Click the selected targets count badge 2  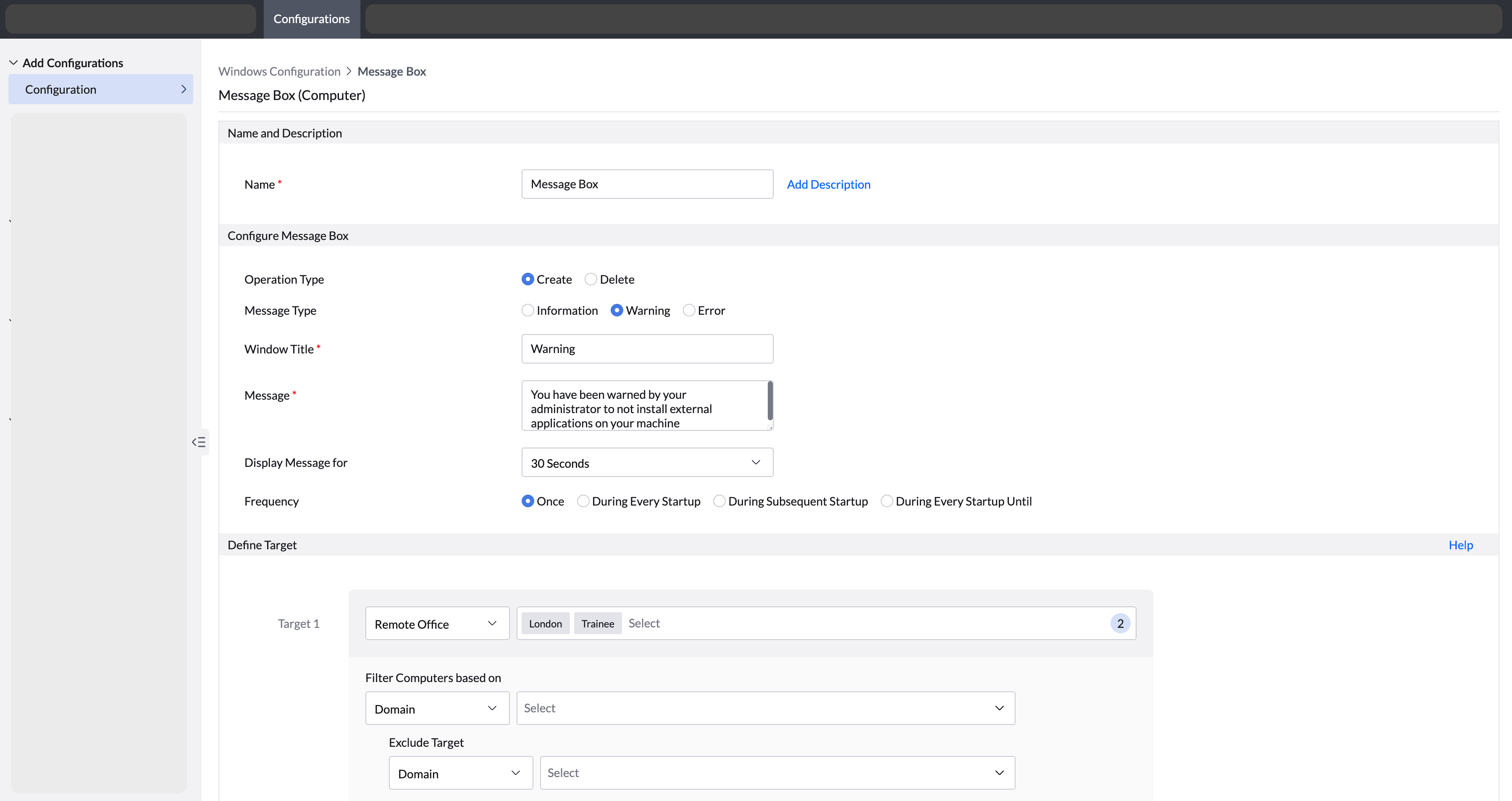point(1120,624)
